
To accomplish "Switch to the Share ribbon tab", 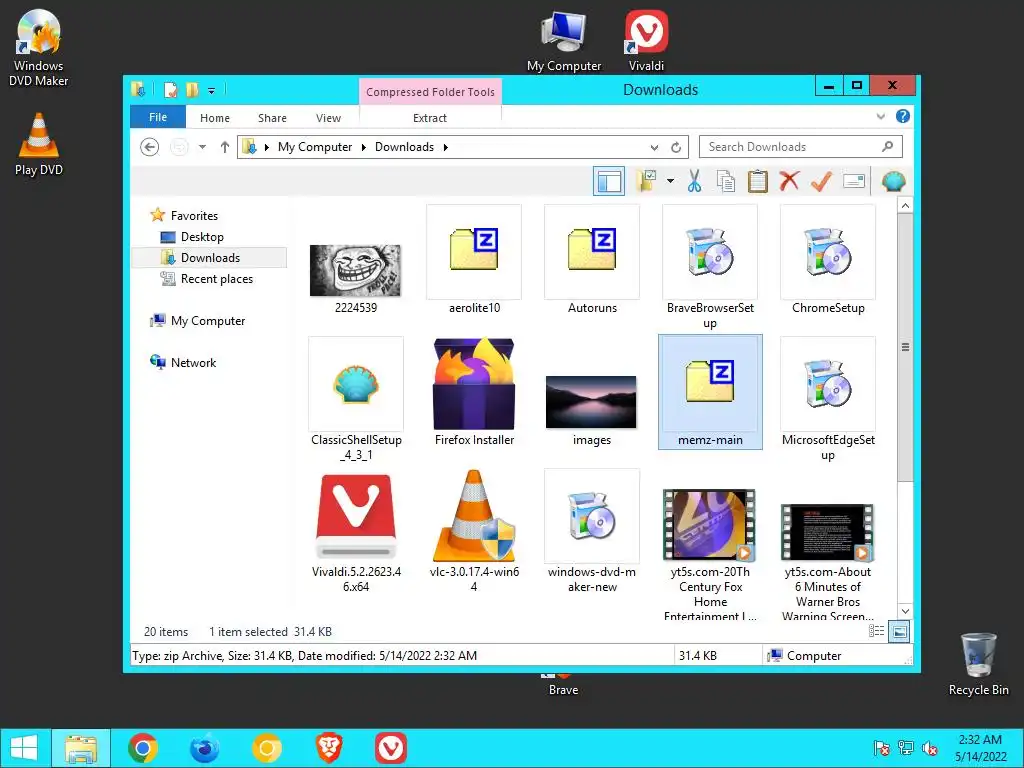I will (x=272, y=118).
